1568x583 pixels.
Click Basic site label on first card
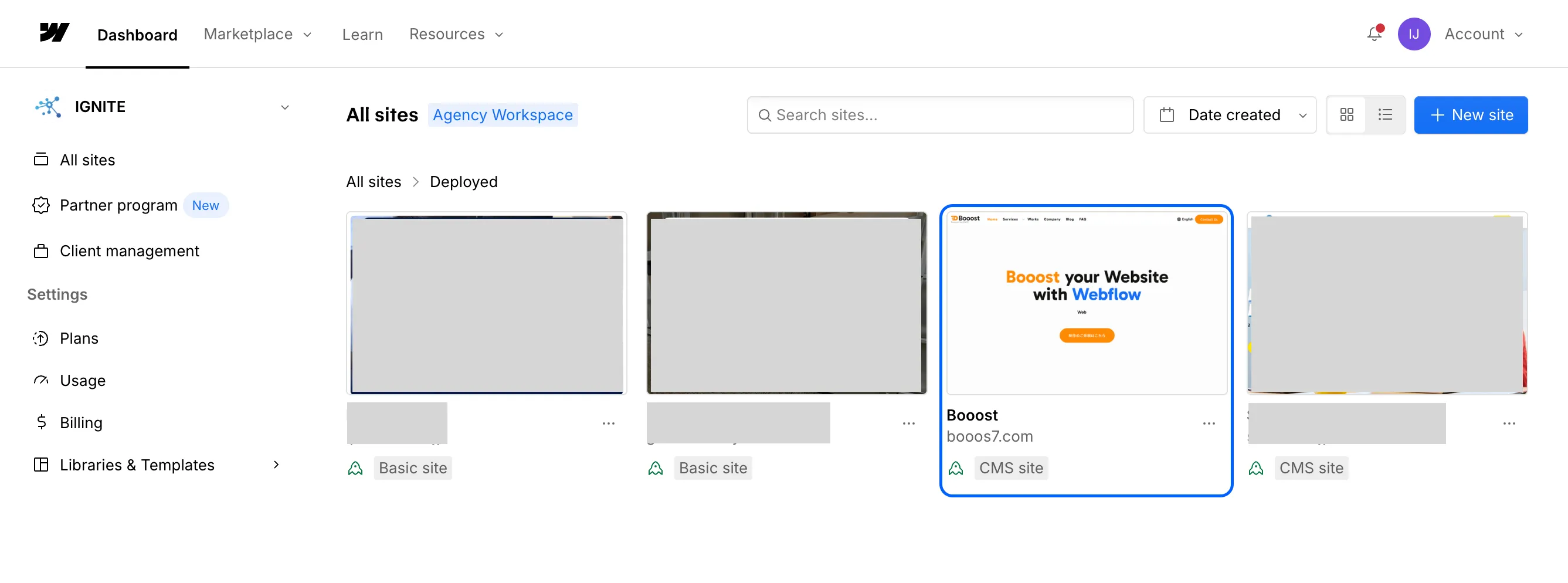pos(413,467)
